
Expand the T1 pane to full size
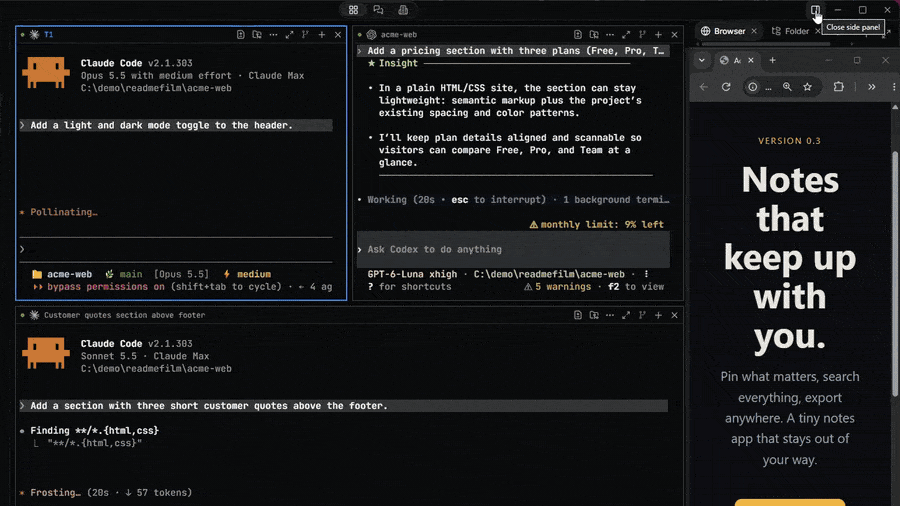(289, 34)
